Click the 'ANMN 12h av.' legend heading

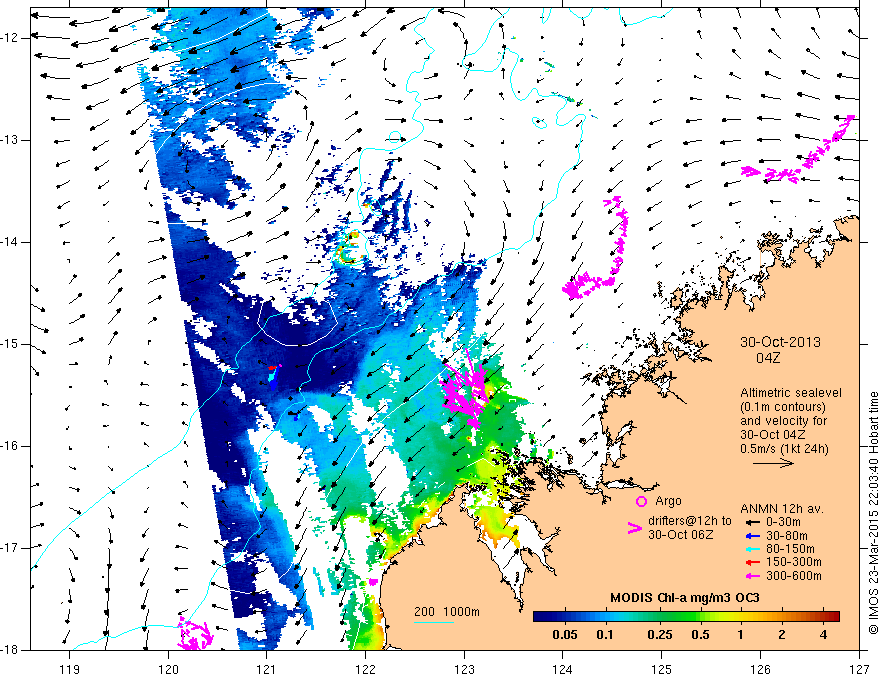pyautogui.click(x=782, y=509)
